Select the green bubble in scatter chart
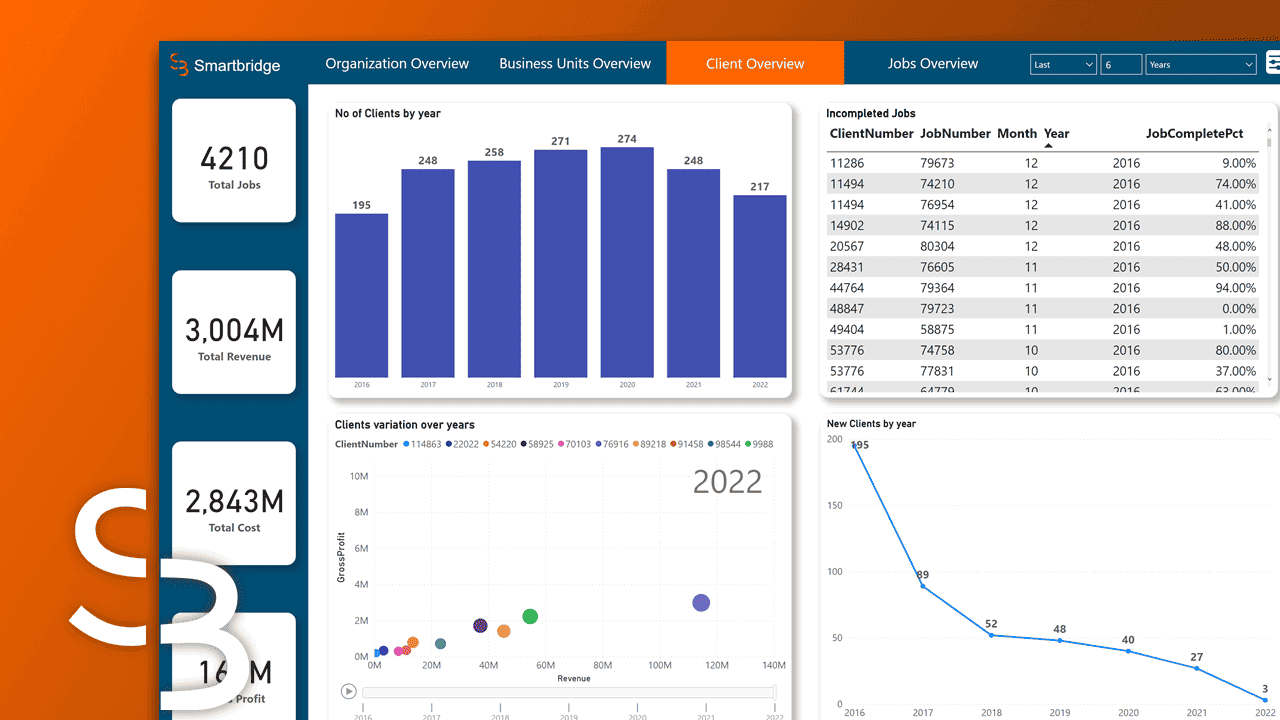Image resolution: width=1280 pixels, height=720 pixels. point(530,616)
